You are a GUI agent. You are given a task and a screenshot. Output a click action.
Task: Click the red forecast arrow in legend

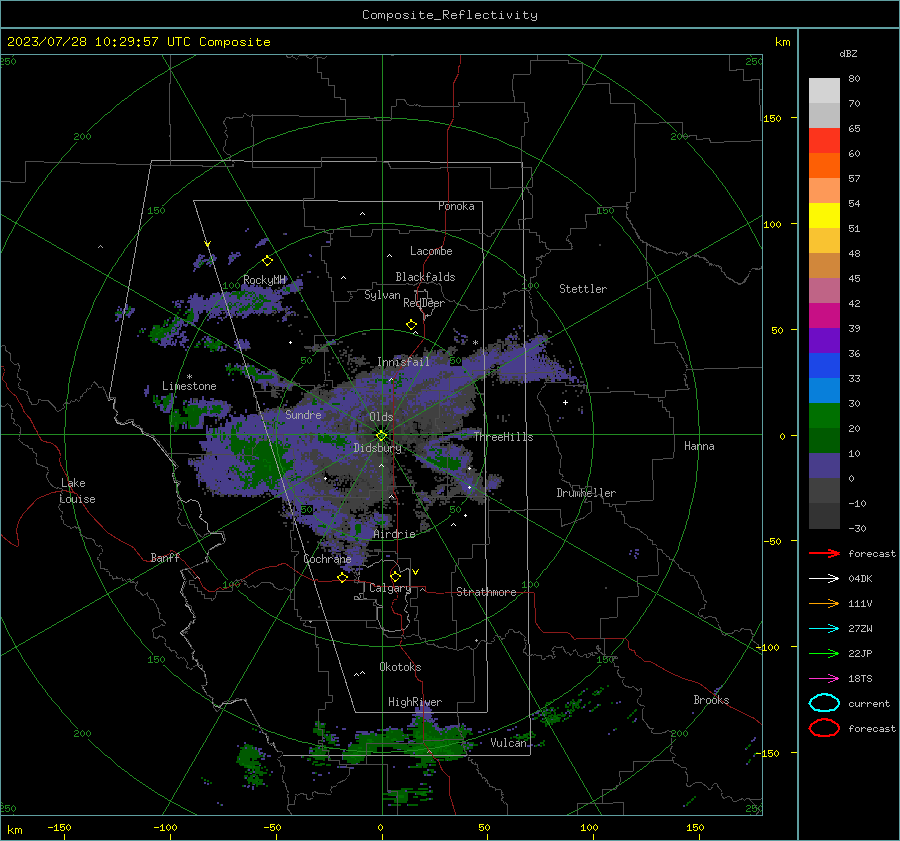pos(824,553)
